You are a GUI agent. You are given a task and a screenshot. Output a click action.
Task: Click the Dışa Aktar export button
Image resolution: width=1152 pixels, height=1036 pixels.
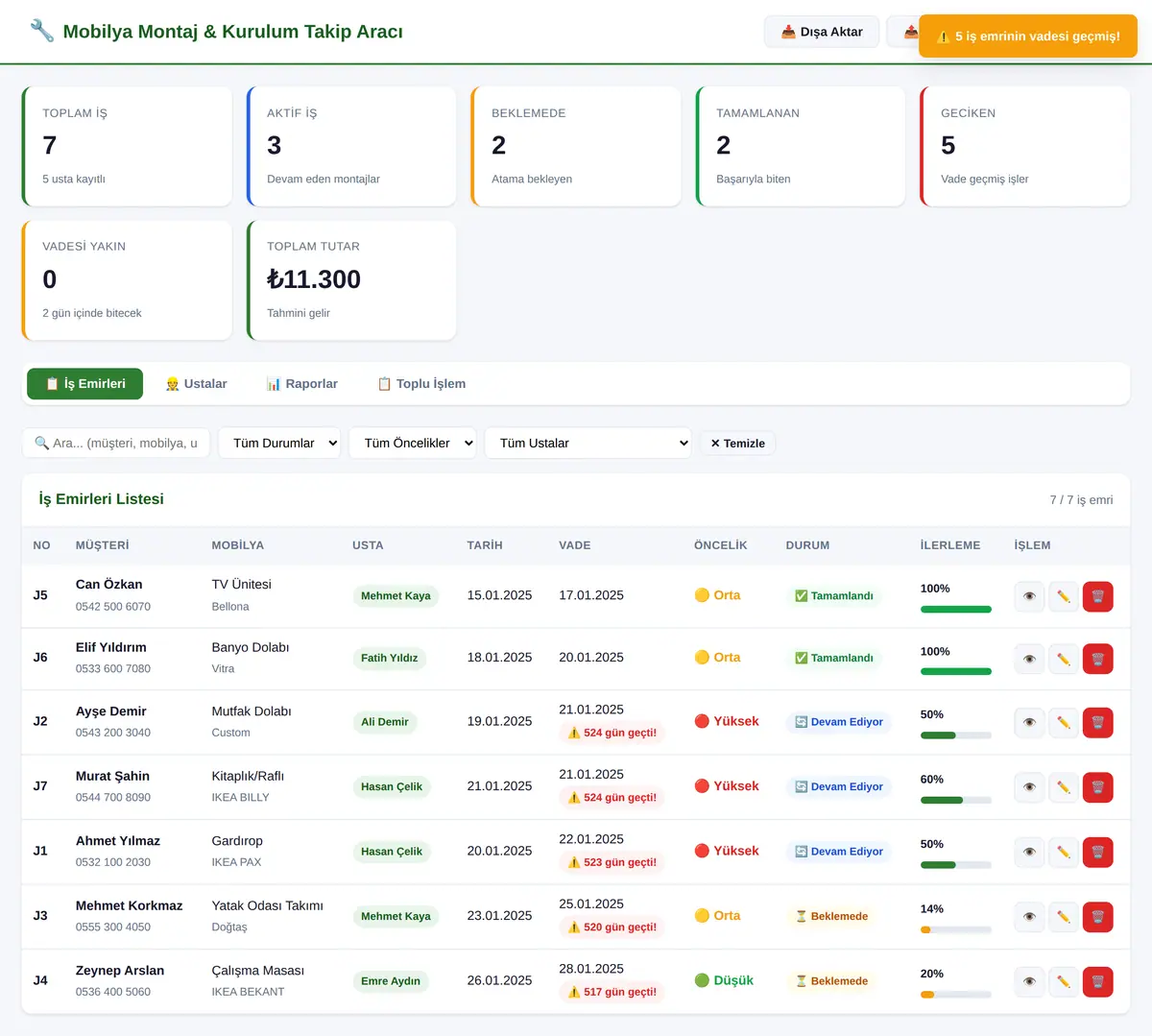pos(822,32)
